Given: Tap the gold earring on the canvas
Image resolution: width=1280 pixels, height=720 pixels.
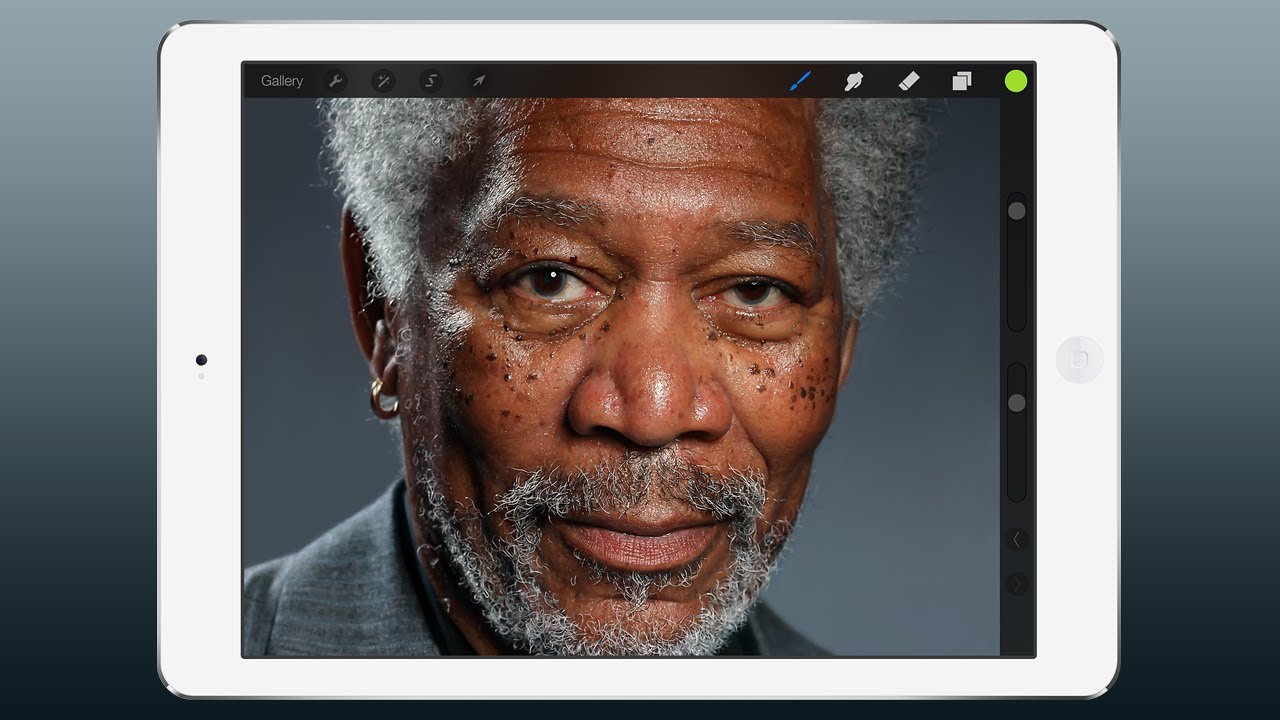Looking at the screenshot, I should (x=384, y=400).
